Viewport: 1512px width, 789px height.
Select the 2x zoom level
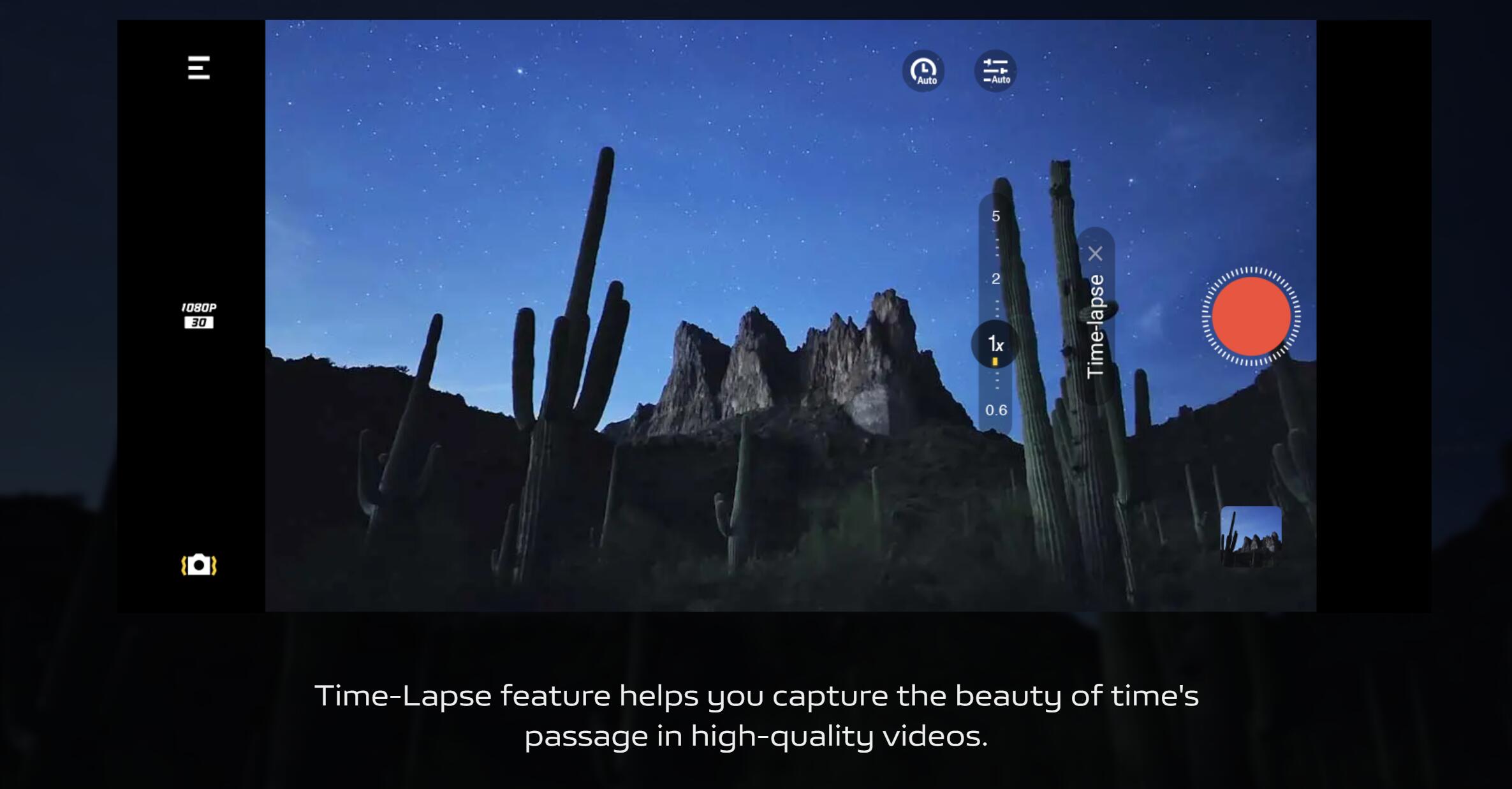(x=995, y=279)
